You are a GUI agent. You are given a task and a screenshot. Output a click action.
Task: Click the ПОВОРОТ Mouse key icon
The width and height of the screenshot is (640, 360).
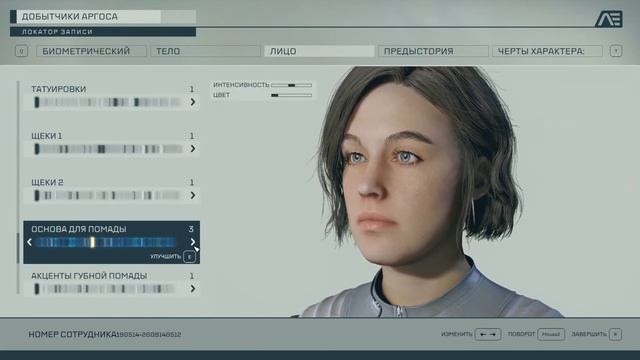[x=551, y=334]
